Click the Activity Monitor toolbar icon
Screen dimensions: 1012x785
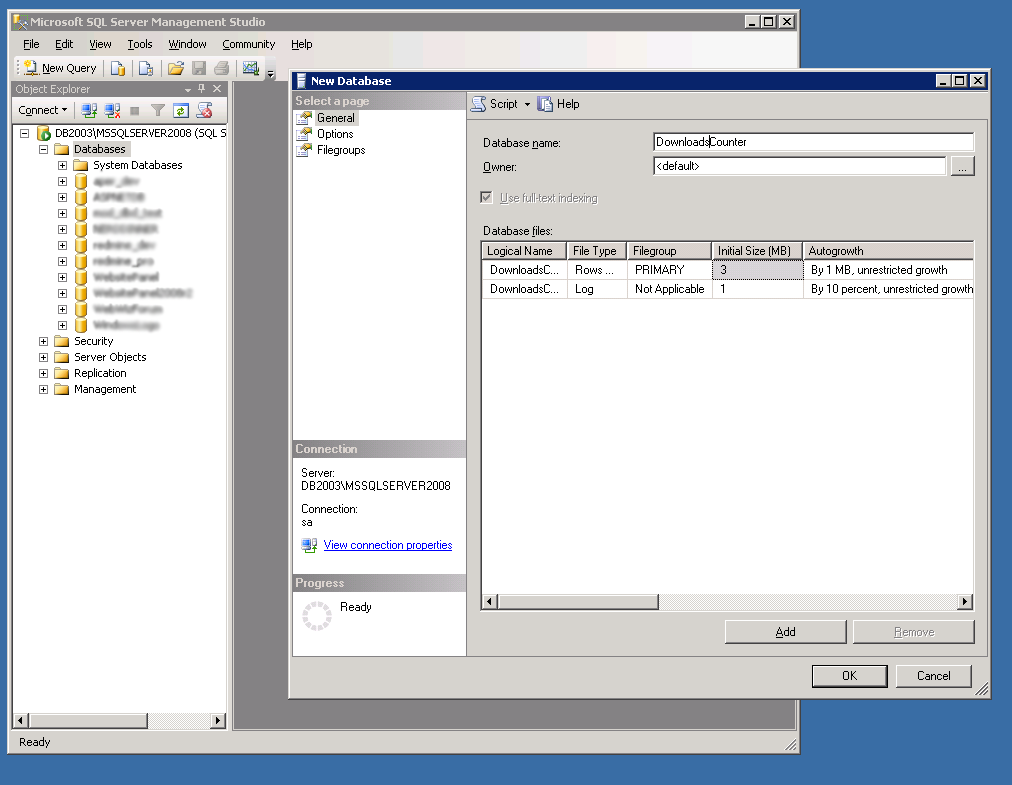(x=250, y=68)
